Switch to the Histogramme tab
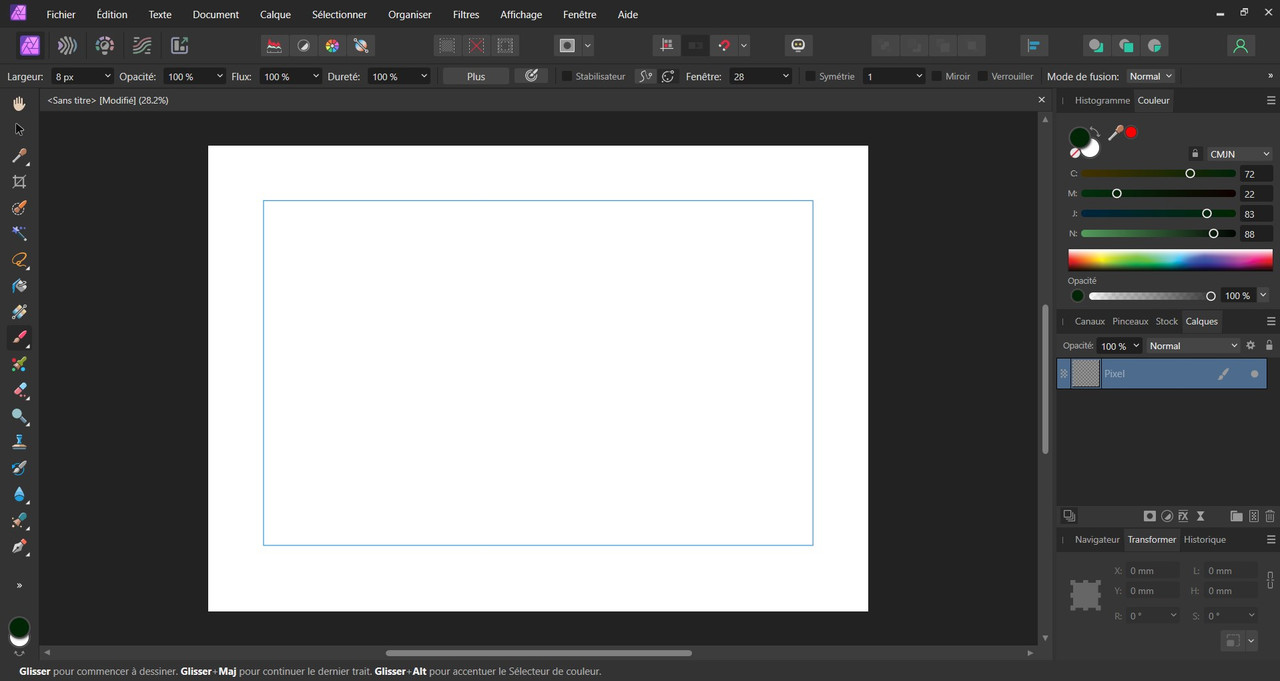This screenshot has height=681, width=1280. point(1102,101)
